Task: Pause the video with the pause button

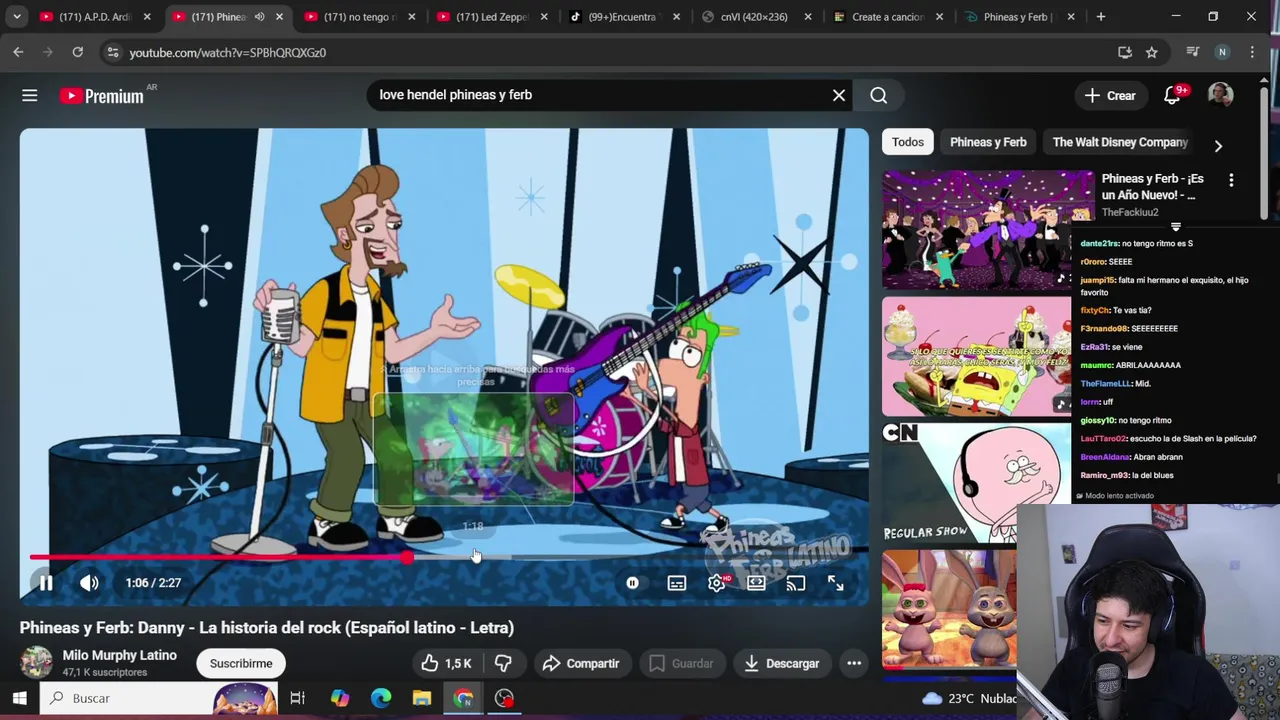Action: coord(46,583)
